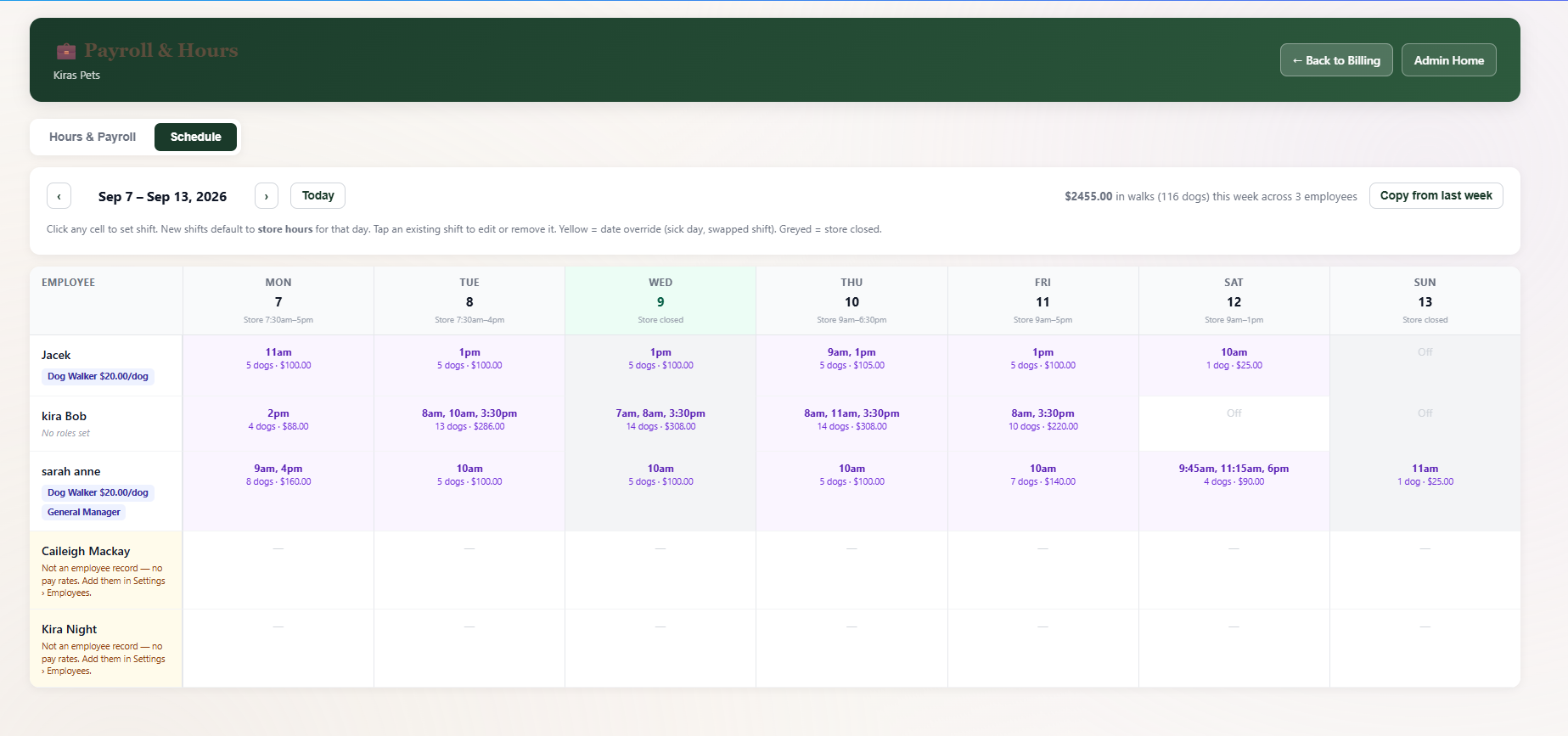The width and height of the screenshot is (1568, 736).
Task: Set Jacek's Sunday Off cell
Action: 1425,366
